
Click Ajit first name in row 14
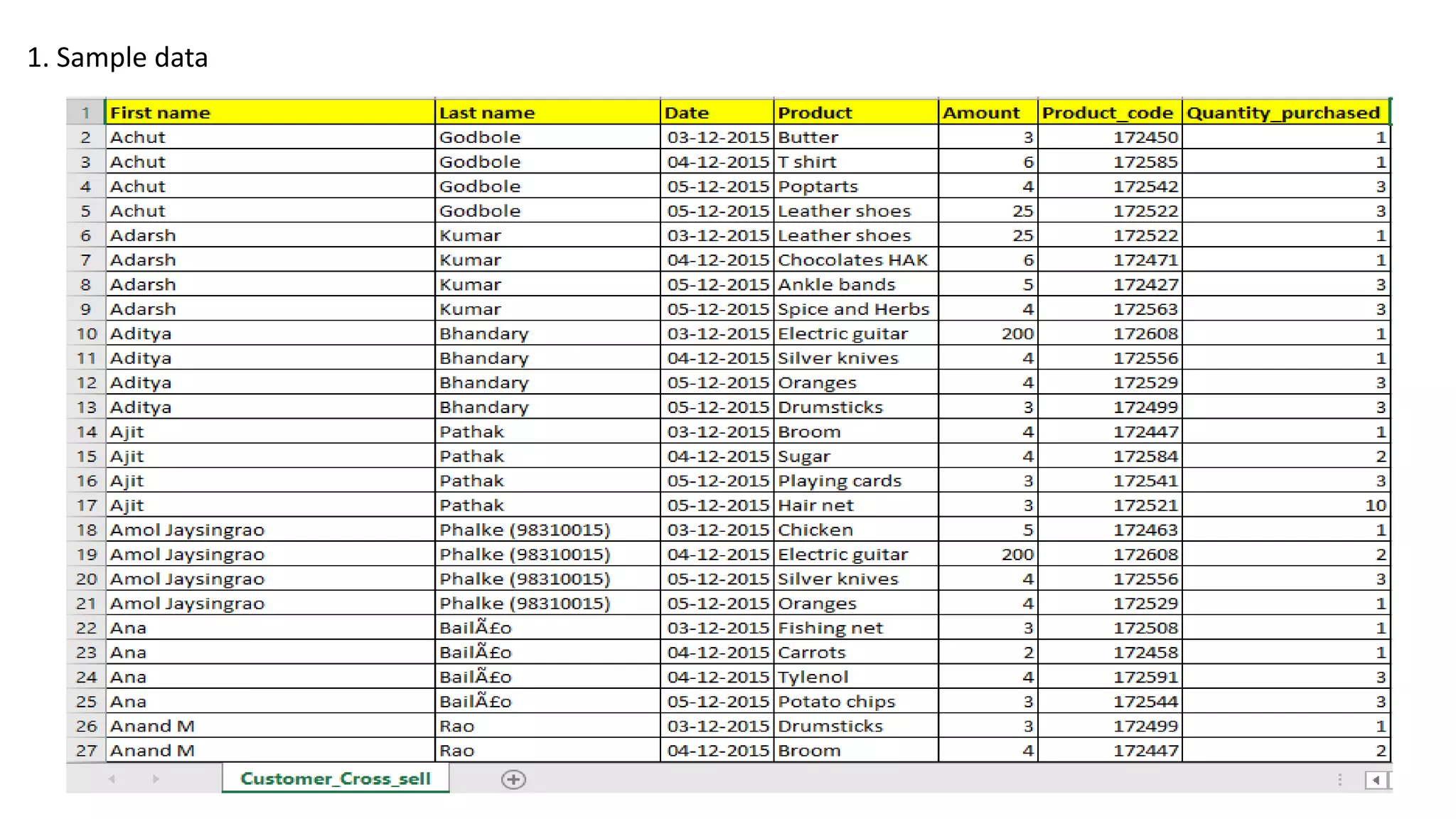point(270,432)
